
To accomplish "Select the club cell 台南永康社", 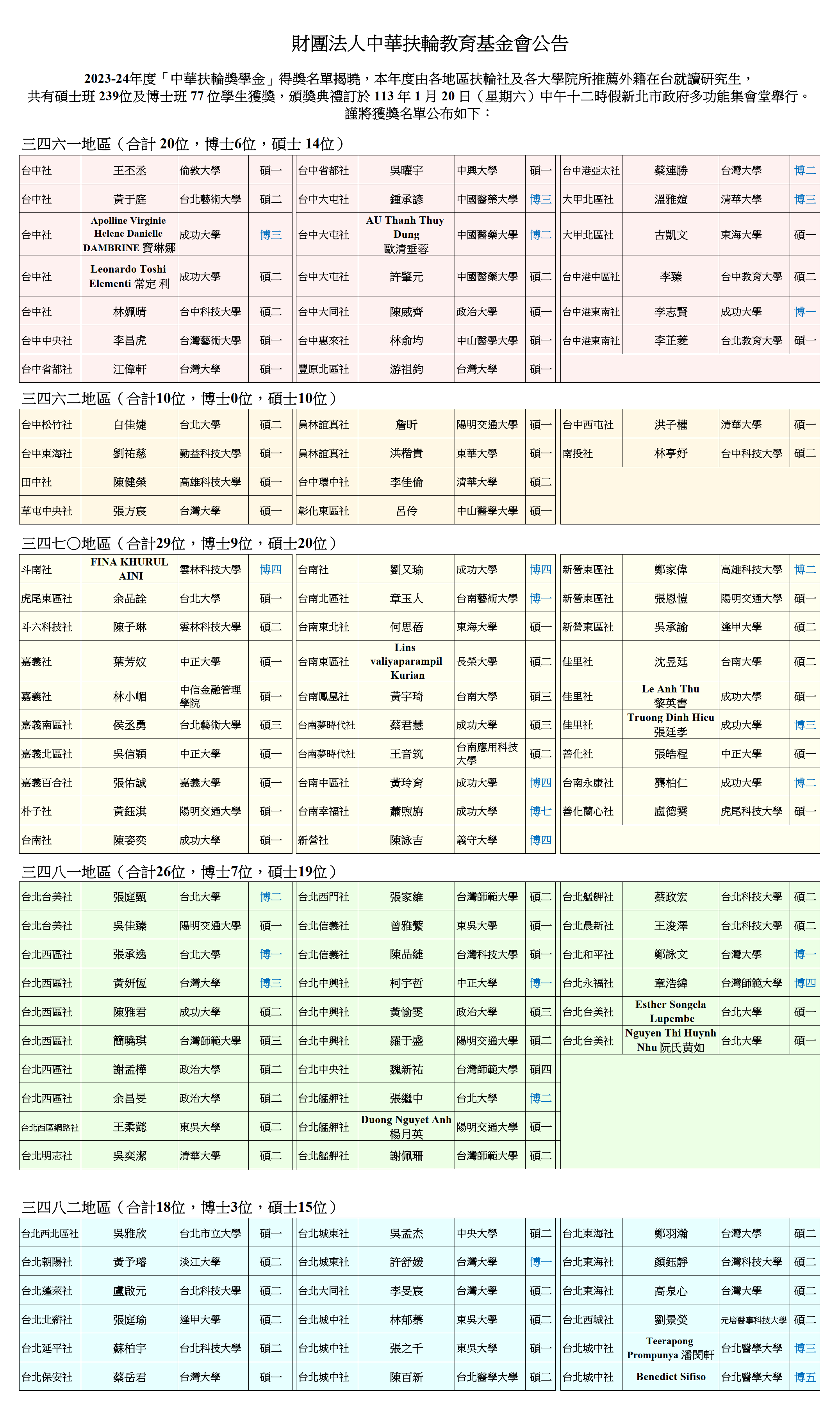I will tap(591, 783).
